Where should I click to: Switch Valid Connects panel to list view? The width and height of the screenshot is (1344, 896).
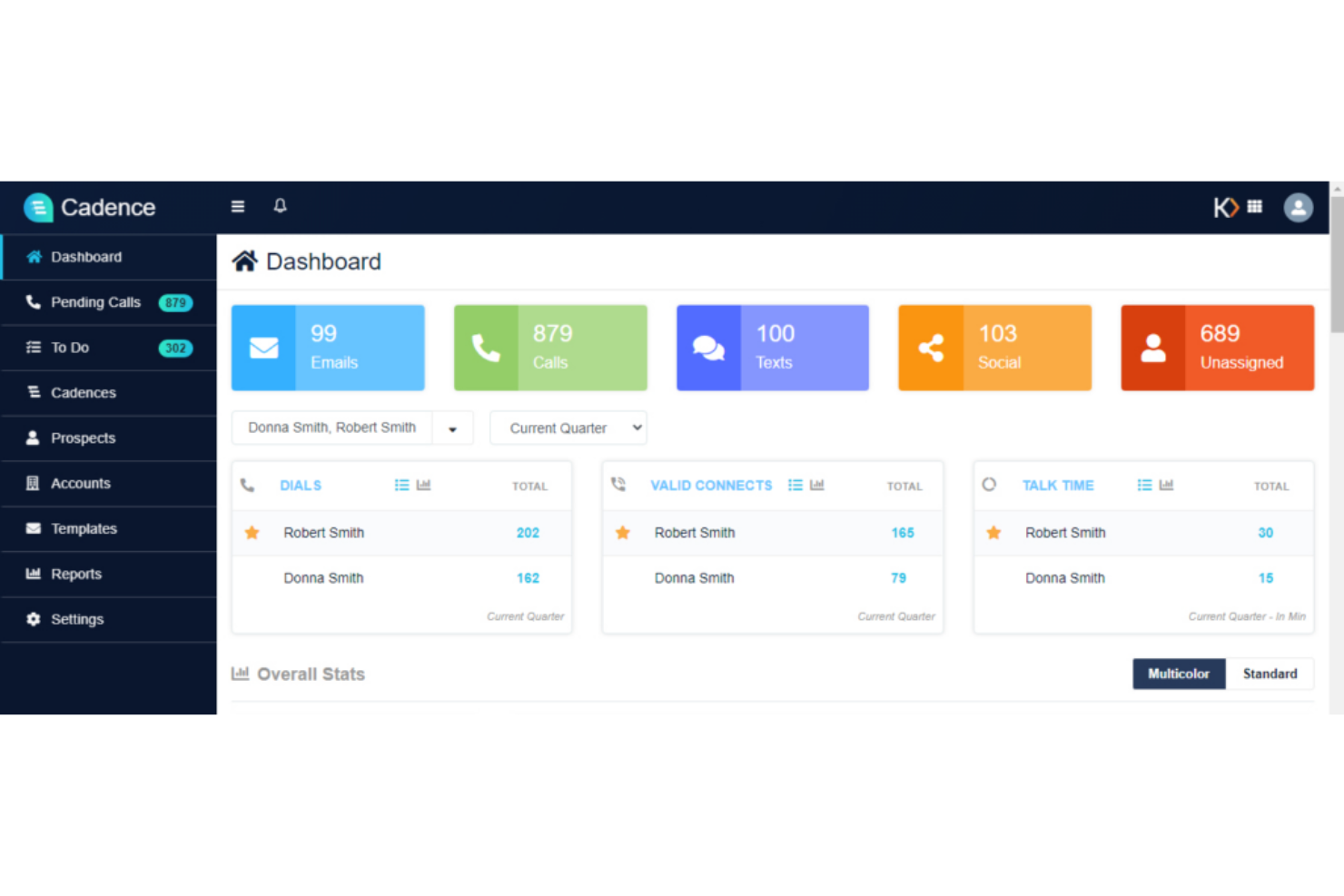[794, 485]
